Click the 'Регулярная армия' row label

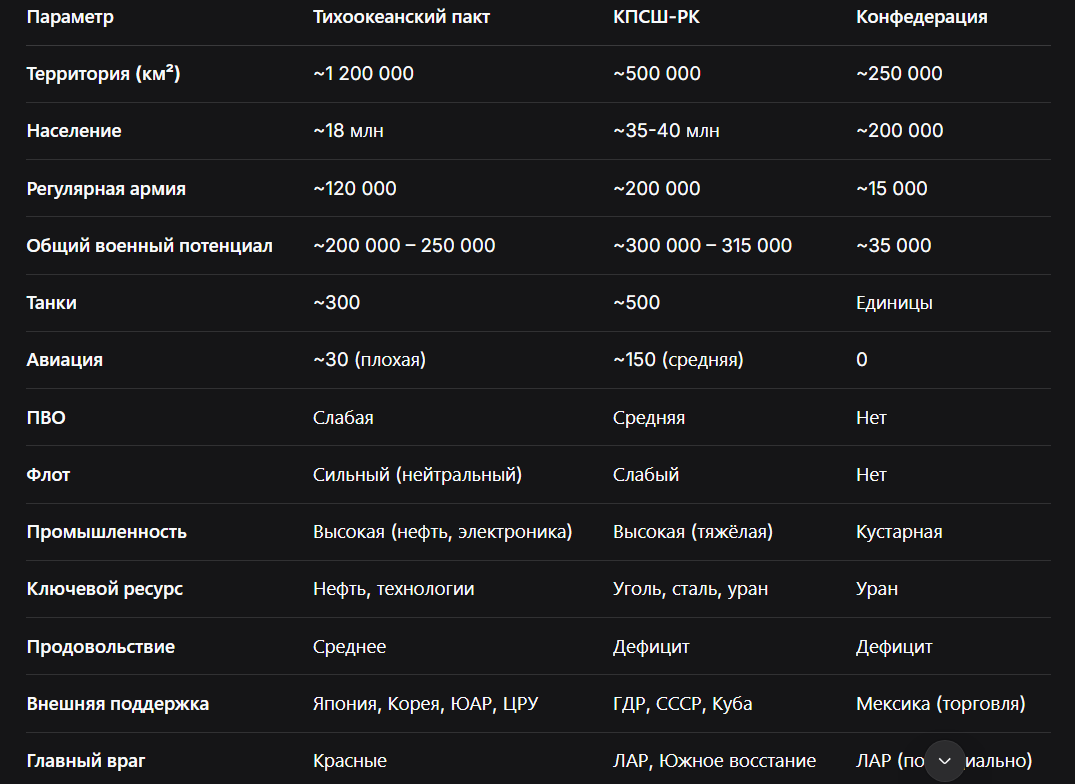(x=106, y=188)
